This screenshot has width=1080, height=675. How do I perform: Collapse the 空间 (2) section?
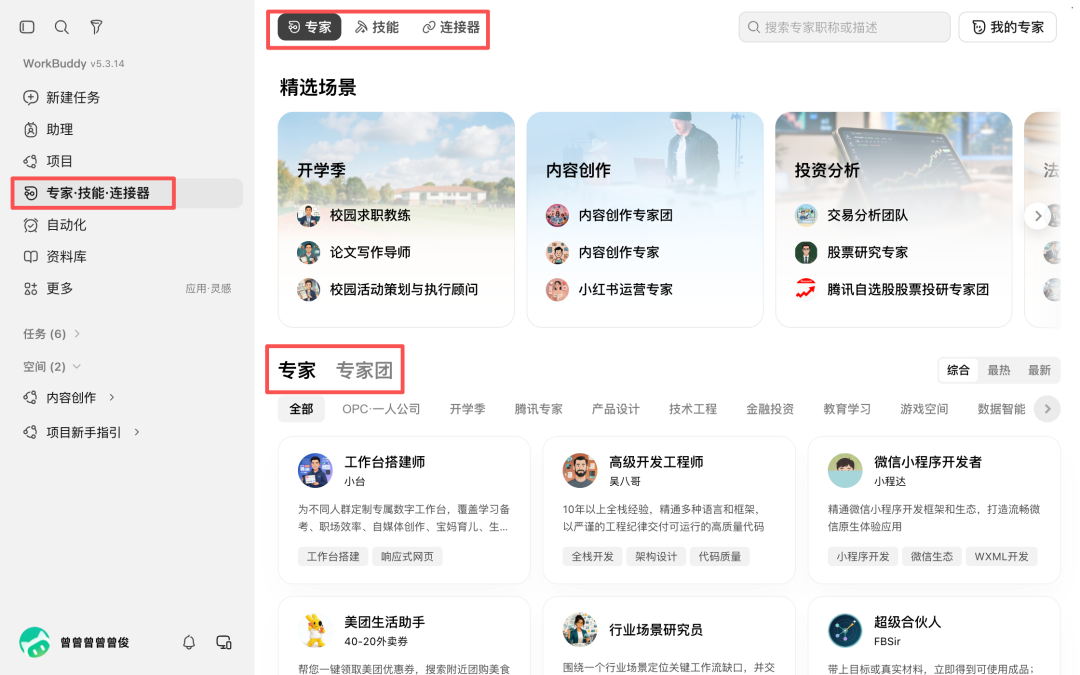pos(52,366)
